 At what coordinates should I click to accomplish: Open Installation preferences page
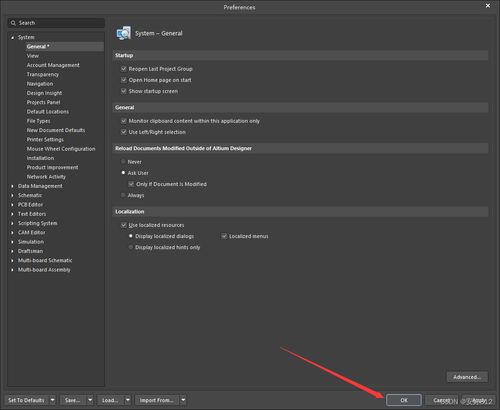tap(40, 158)
